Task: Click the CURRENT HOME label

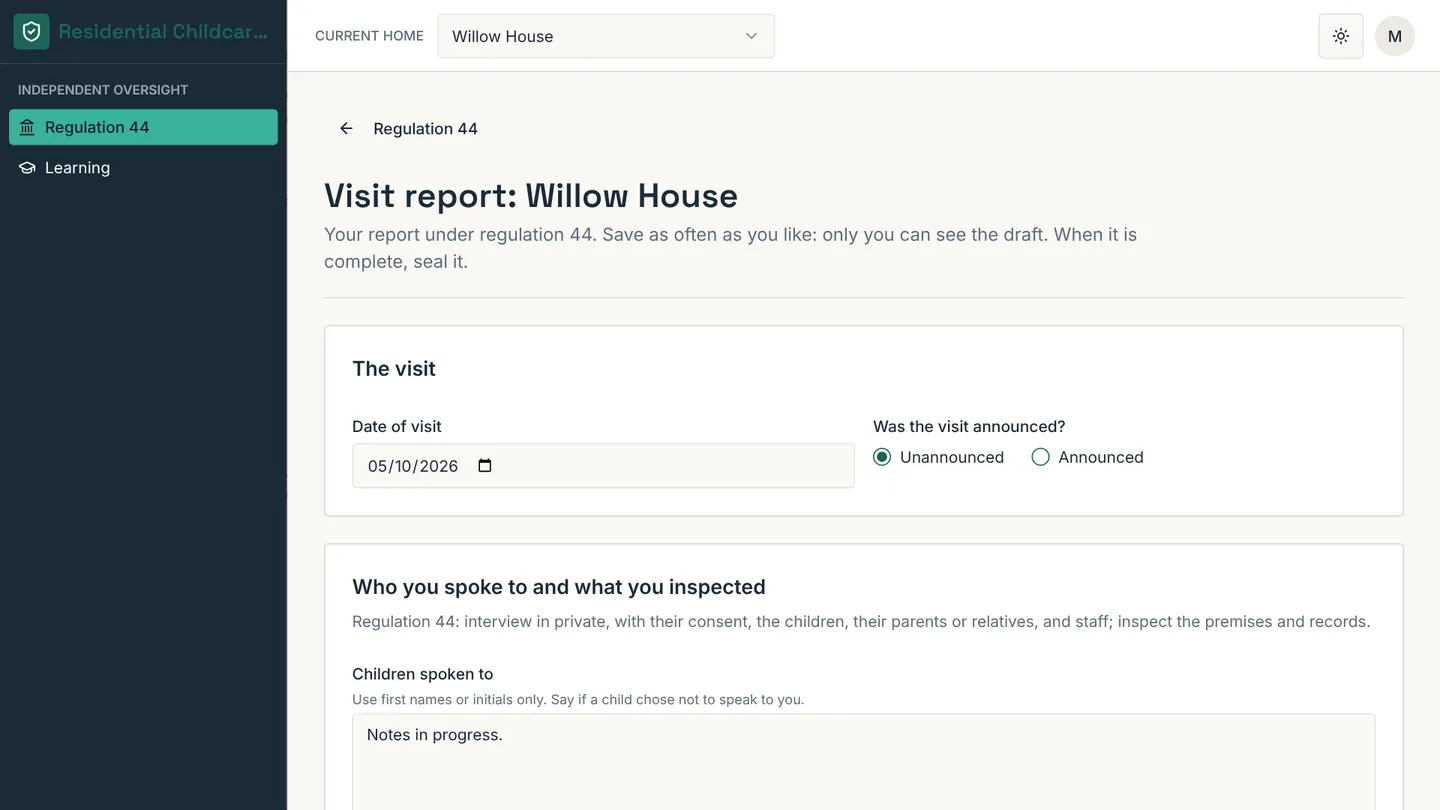Action: pyautogui.click(x=369, y=36)
